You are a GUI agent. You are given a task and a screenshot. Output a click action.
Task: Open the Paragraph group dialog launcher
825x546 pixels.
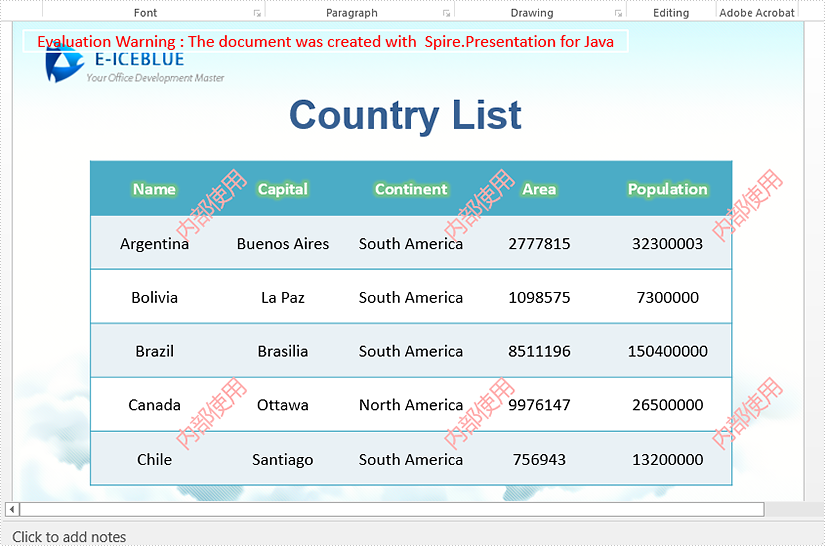[446, 13]
